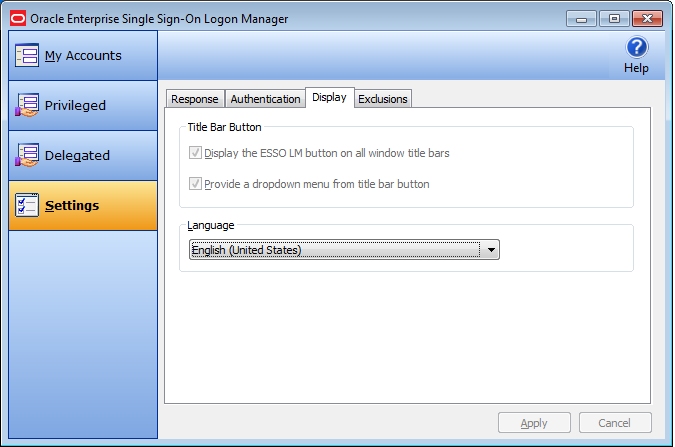
Task: Toggle Display the ESSO LM button checkbox
Action: [195, 152]
